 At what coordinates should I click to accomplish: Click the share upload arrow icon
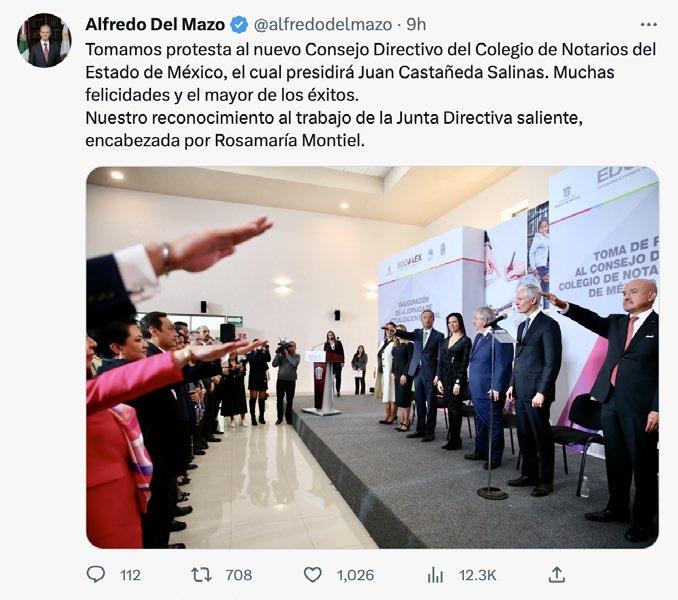click(x=556, y=574)
